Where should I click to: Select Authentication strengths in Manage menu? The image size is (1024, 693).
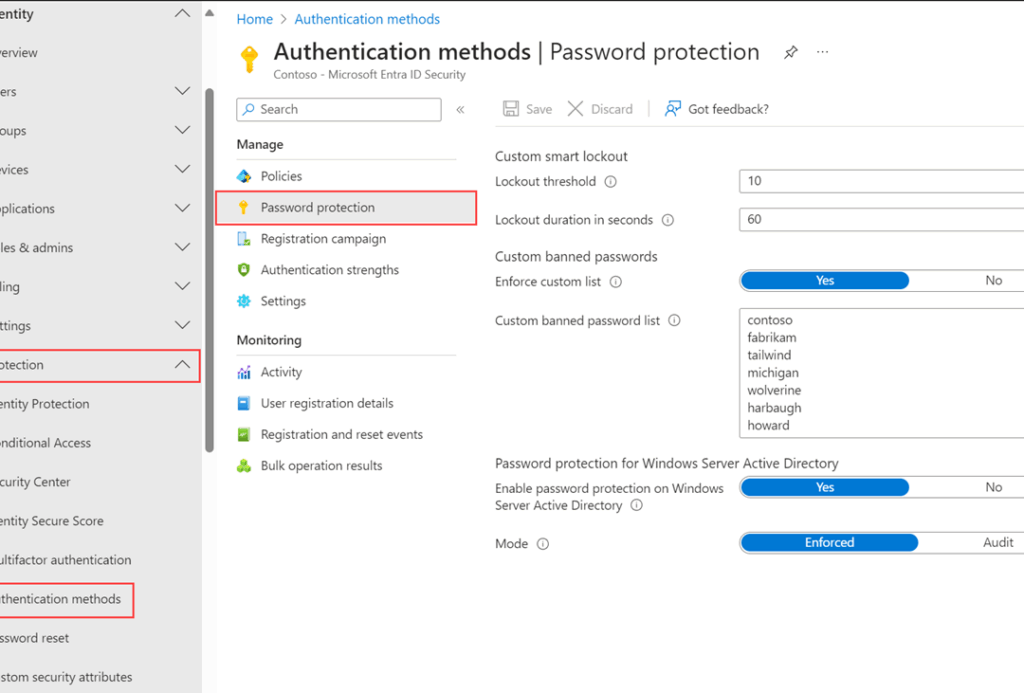coord(329,270)
